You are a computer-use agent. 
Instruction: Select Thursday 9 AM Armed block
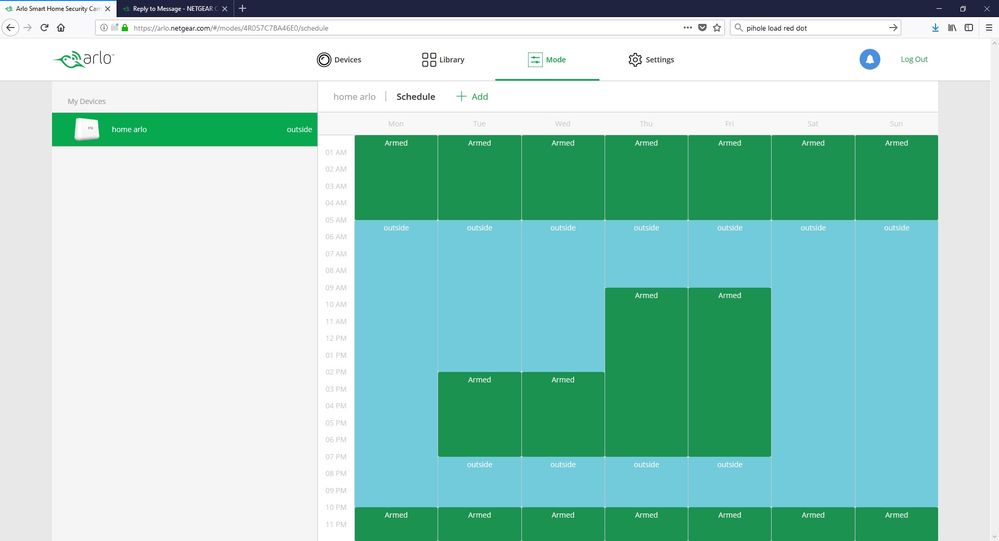pyautogui.click(x=646, y=372)
